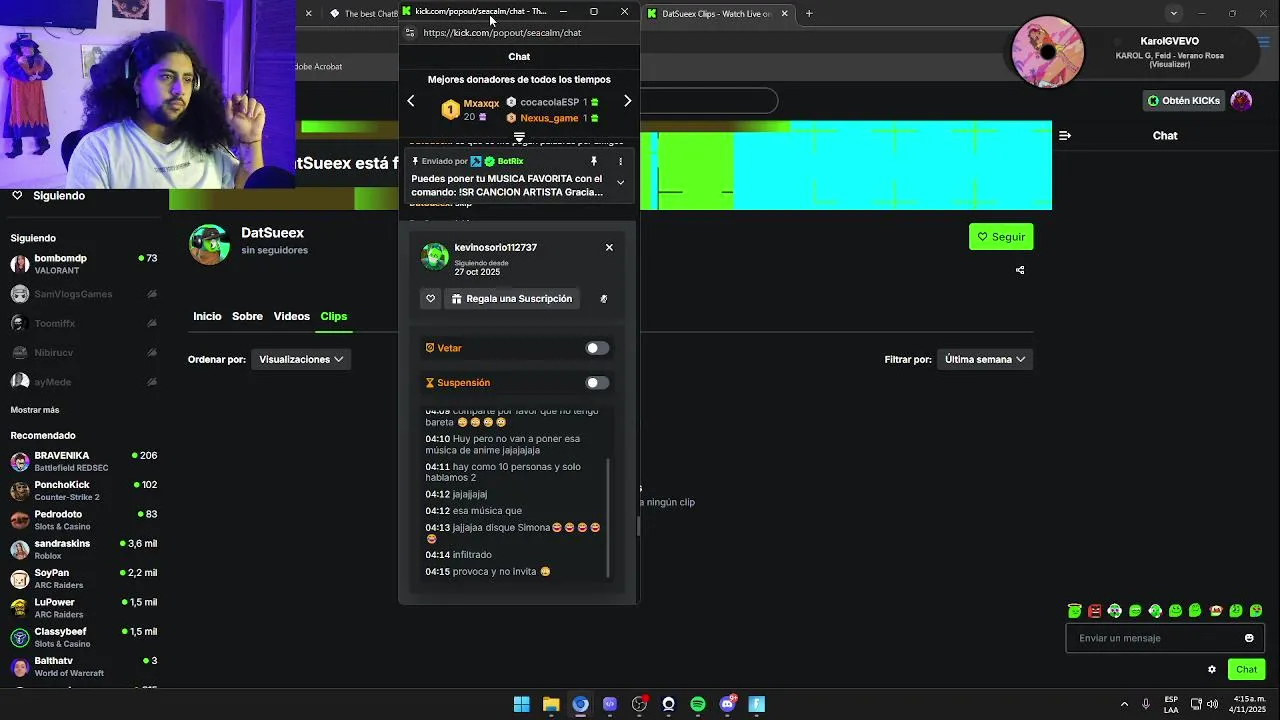Show next top donors with right arrow
Image resolution: width=1280 pixels, height=720 pixels.
627,101
